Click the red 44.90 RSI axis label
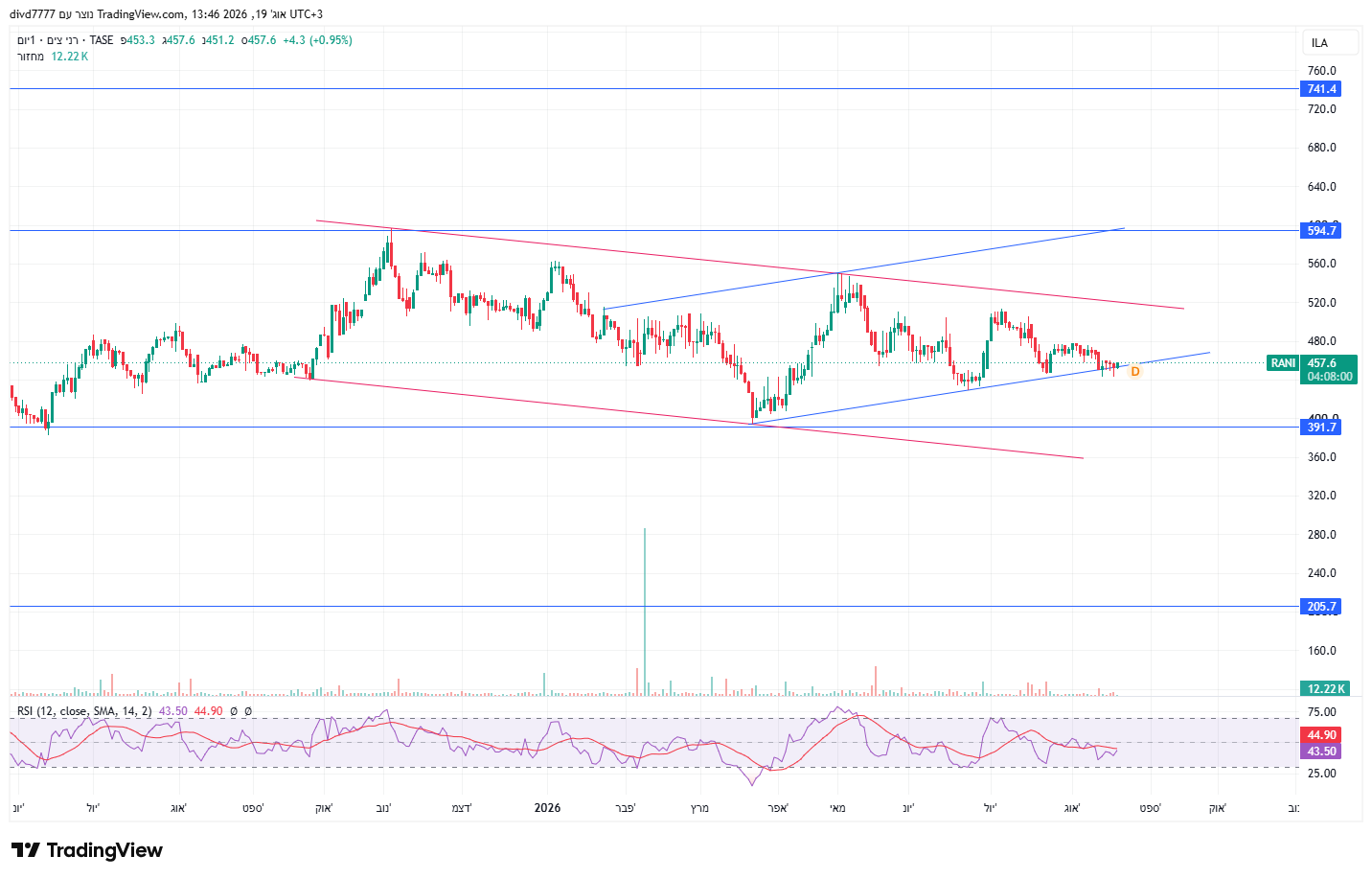 pyautogui.click(x=1321, y=735)
